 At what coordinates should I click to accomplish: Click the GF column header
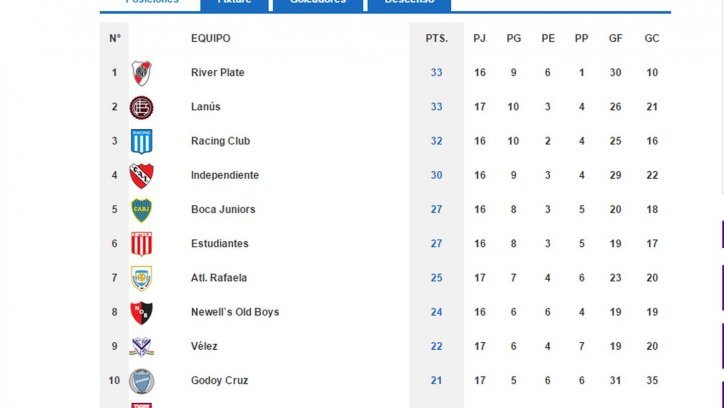[615, 38]
